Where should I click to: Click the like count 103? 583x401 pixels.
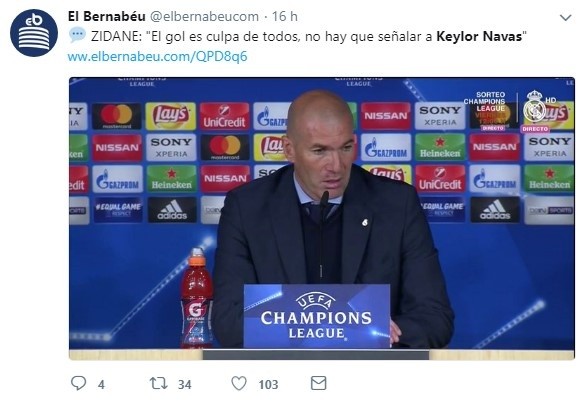(x=268, y=385)
